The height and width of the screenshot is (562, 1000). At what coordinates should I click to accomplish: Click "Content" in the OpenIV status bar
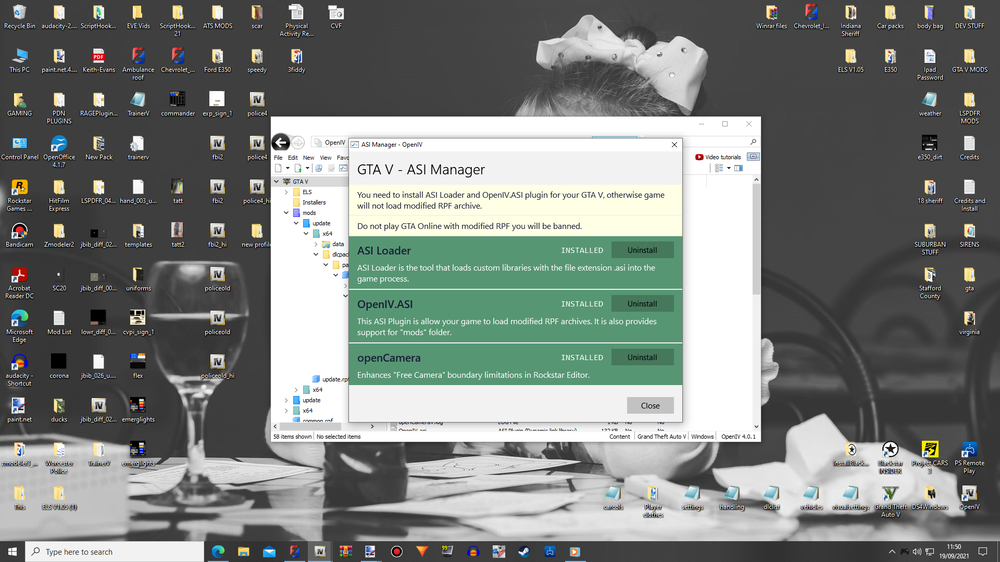(619, 437)
